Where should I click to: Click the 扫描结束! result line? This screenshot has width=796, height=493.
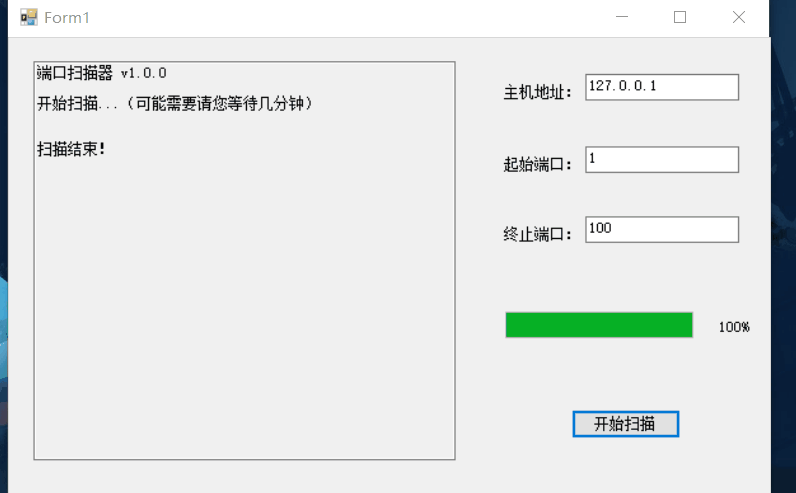click(71, 149)
